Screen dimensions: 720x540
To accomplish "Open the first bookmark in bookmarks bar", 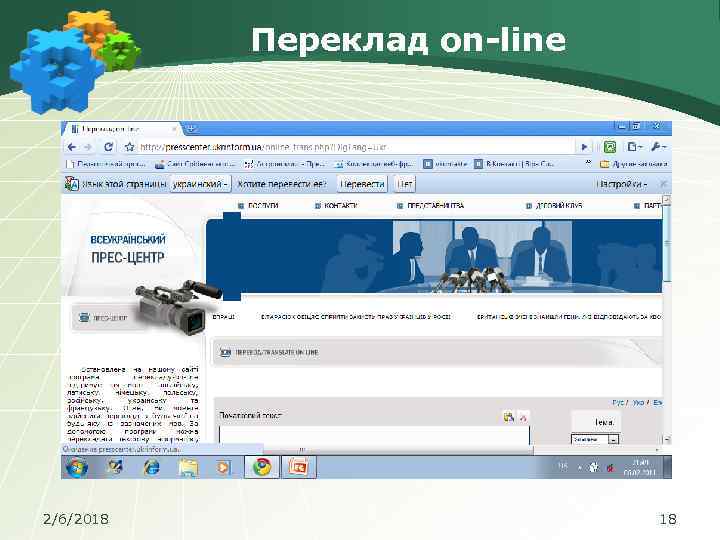I will coord(107,163).
